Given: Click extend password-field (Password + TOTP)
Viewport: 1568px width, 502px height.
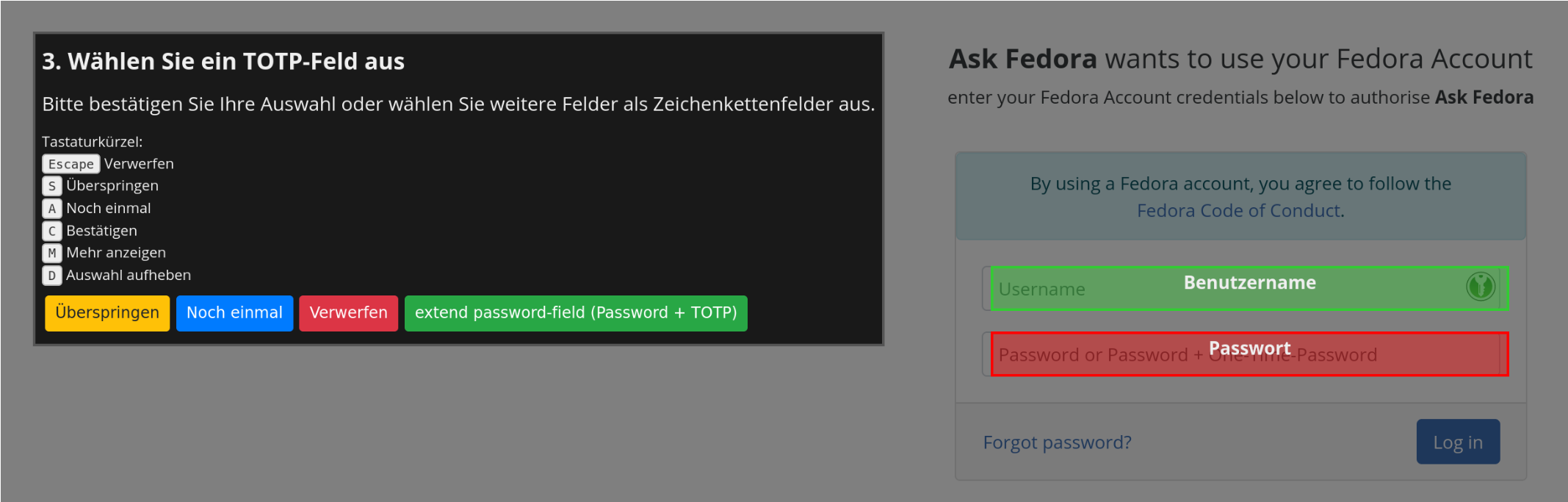Looking at the screenshot, I should [x=576, y=312].
